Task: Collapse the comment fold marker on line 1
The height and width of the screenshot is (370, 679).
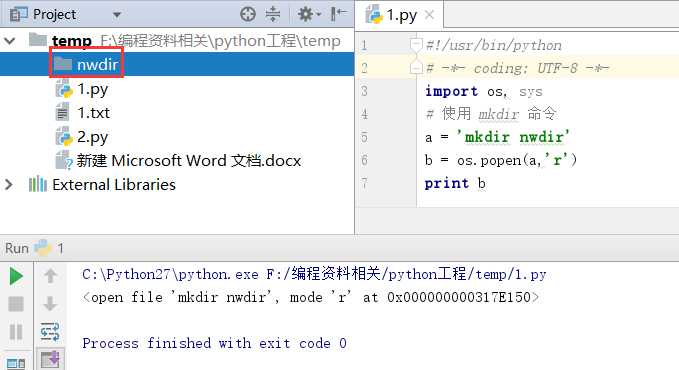Action: point(416,44)
